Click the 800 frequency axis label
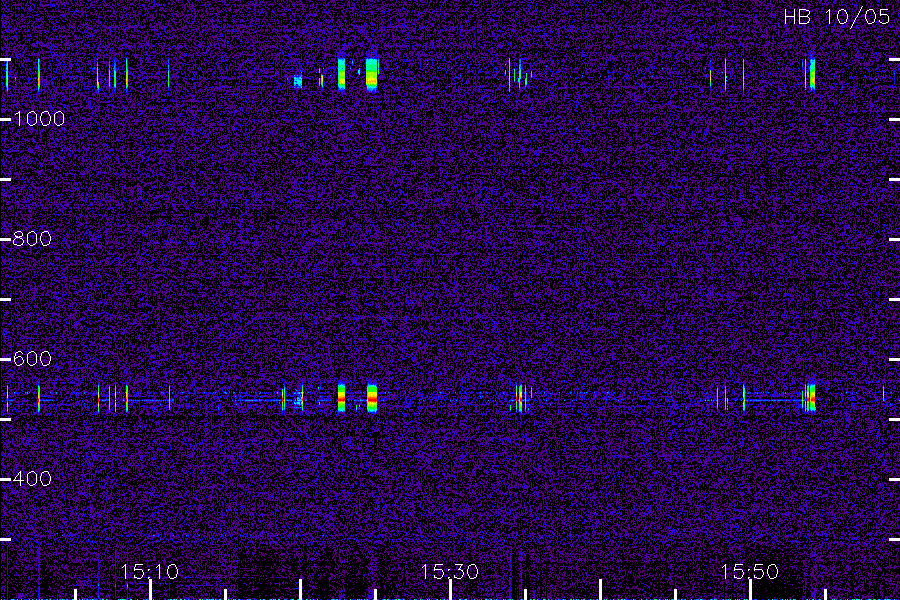The image size is (900, 600). coord(32,239)
